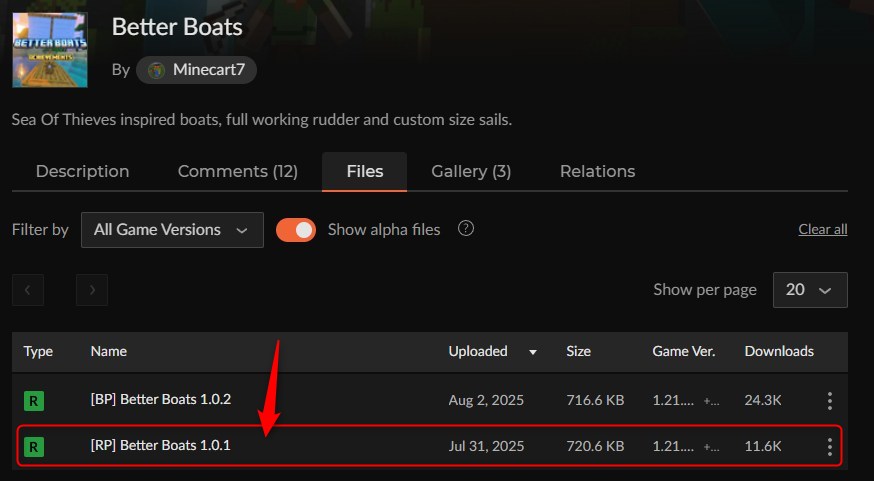Click the Jul 31, 2025 upload date
This screenshot has width=874, height=481.
tap(486, 446)
